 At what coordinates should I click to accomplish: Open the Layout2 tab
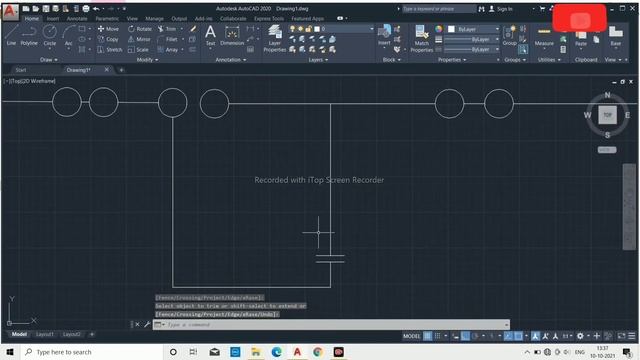click(71, 334)
